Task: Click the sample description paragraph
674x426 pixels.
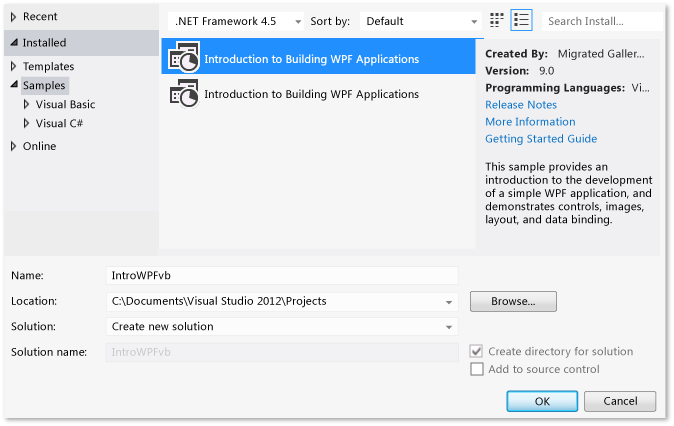Action: click(569, 193)
